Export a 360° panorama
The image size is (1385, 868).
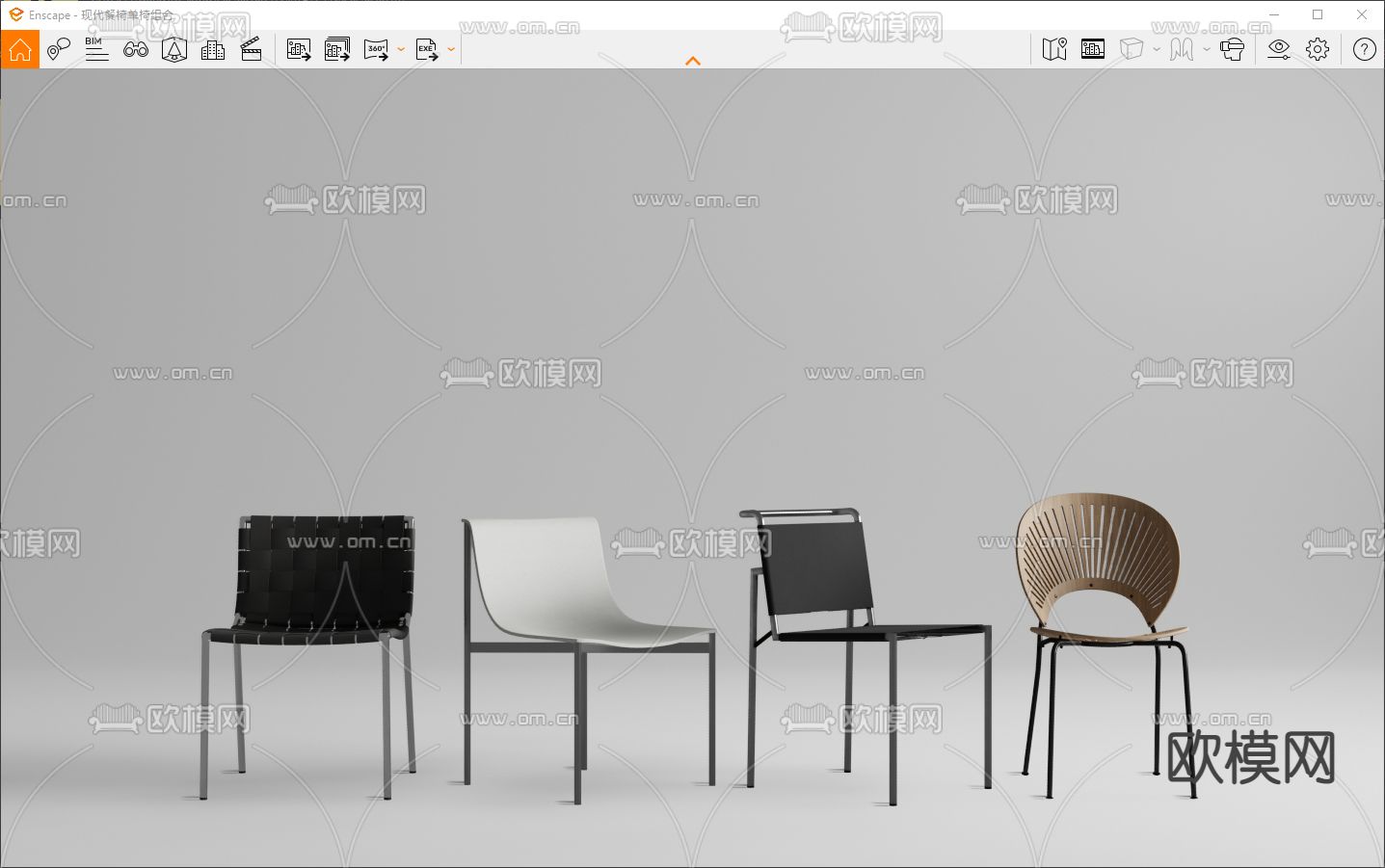tap(376, 49)
